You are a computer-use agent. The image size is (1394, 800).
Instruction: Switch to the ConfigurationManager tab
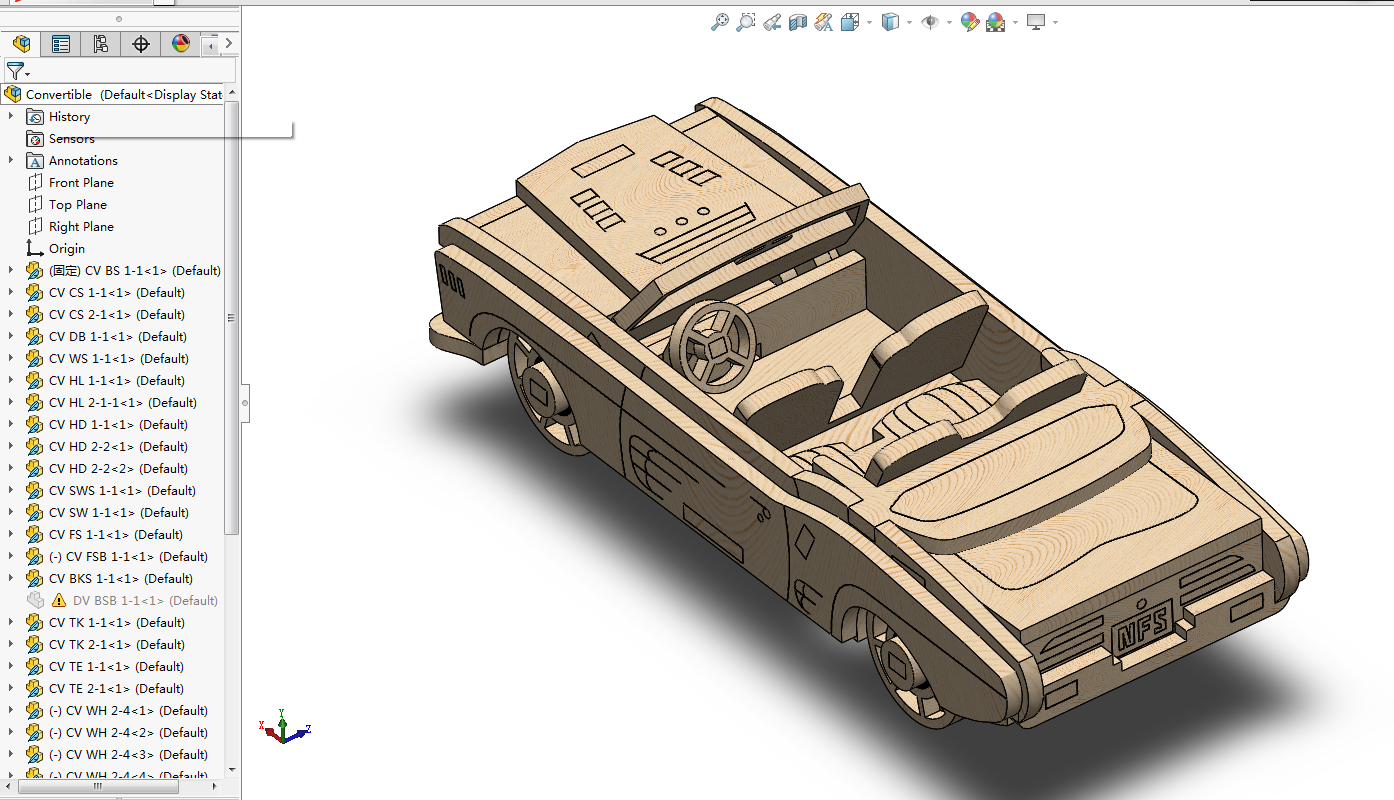coord(101,43)
